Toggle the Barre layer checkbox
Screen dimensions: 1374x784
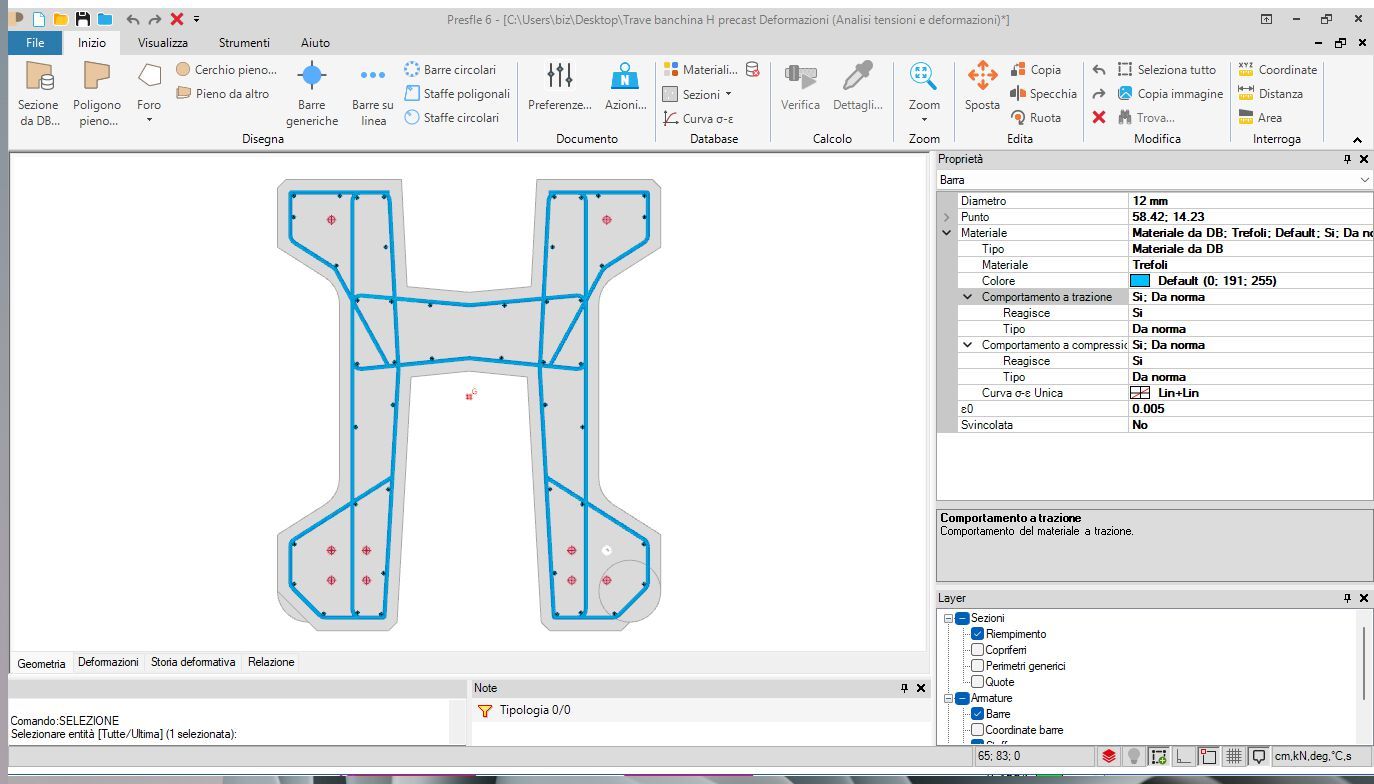pyautogui.click(x=978, y=714)
